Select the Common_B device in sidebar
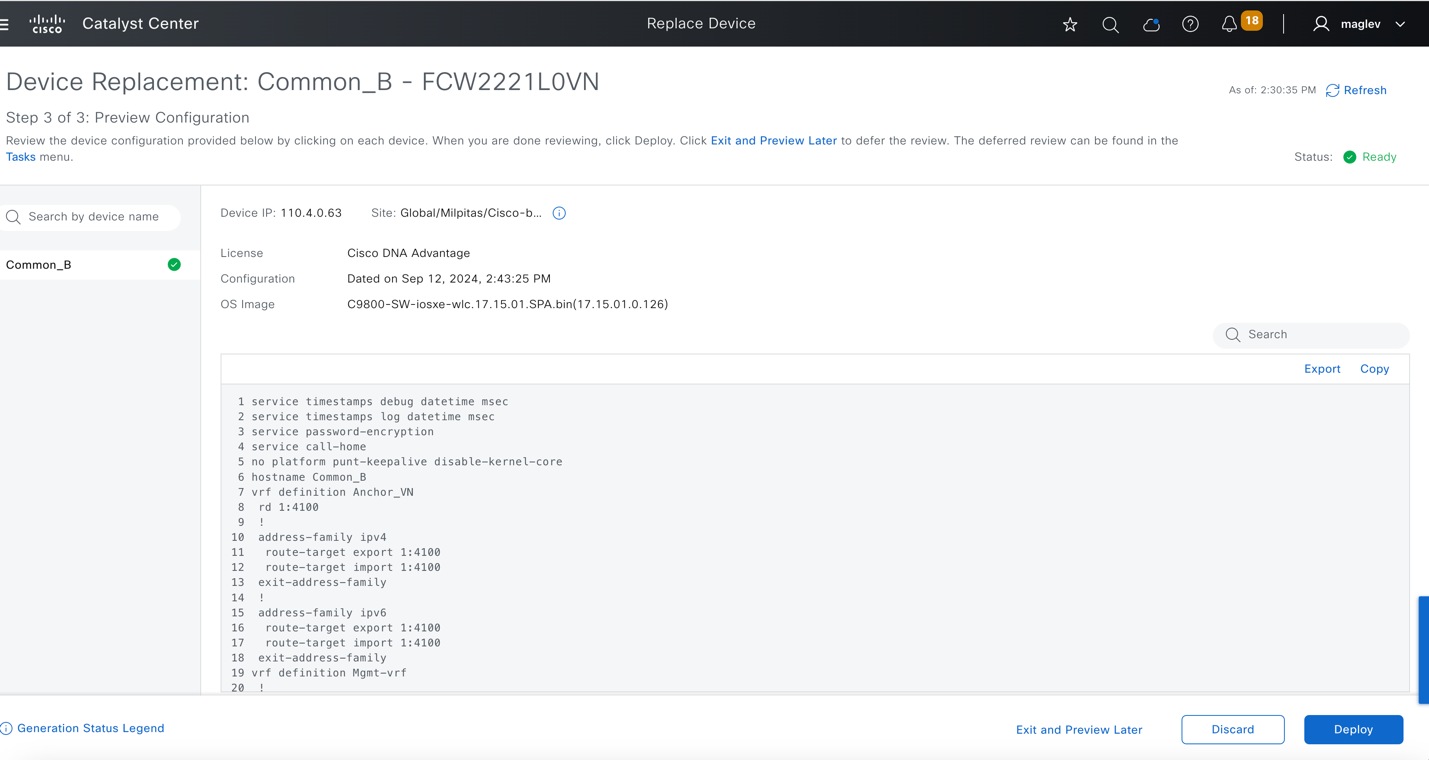This screenshot has width=1429, height=760. 39,264
